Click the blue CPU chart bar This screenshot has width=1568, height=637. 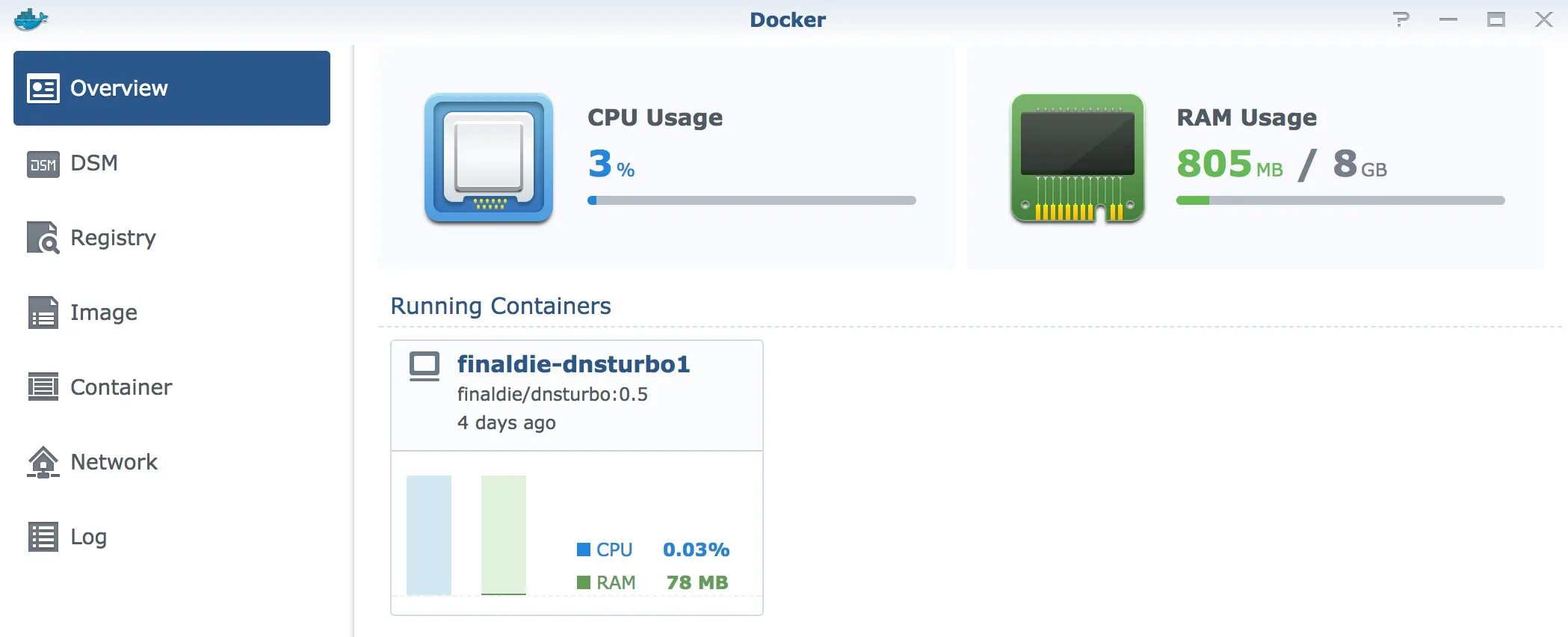pyautogui.click(x=429, y=535)
